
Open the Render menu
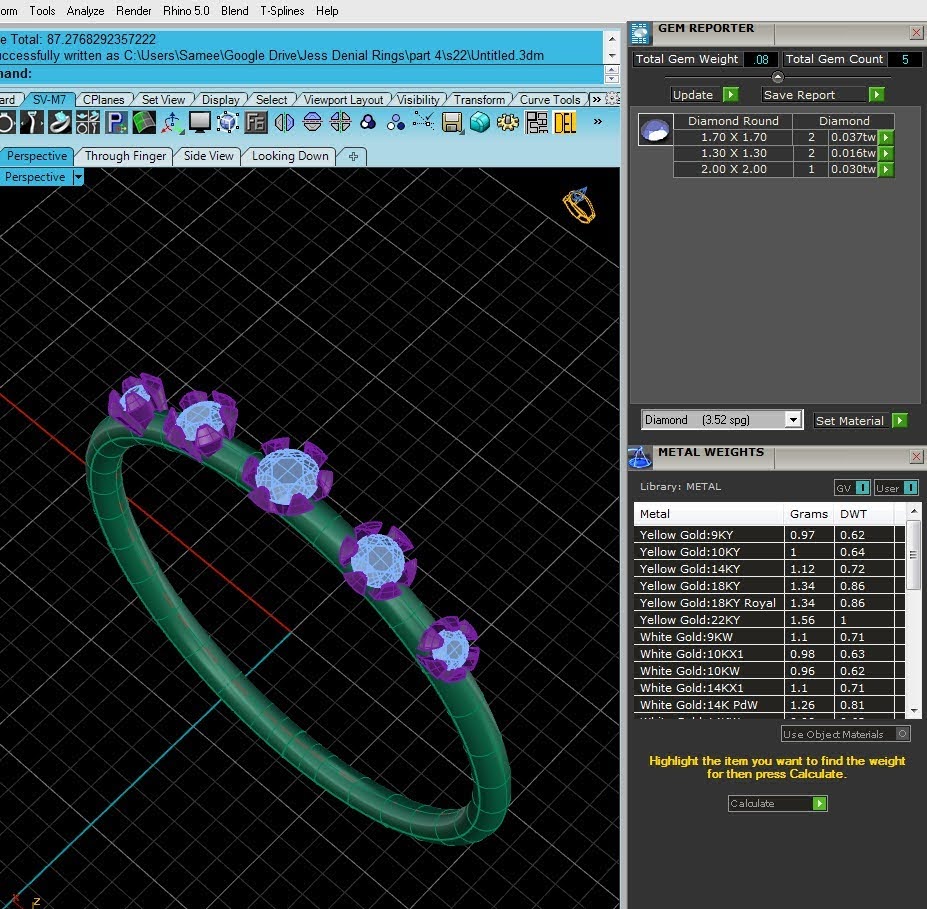click(x=134, y=11)
